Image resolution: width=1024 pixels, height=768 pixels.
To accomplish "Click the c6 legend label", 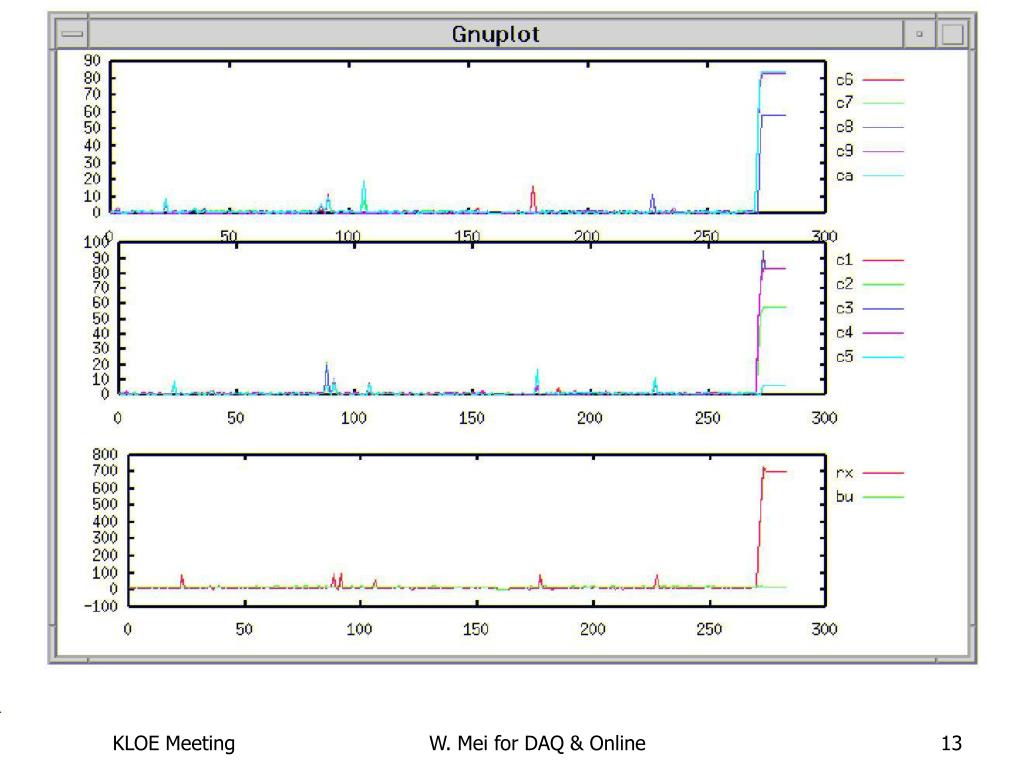I will [x=844, y=80].
